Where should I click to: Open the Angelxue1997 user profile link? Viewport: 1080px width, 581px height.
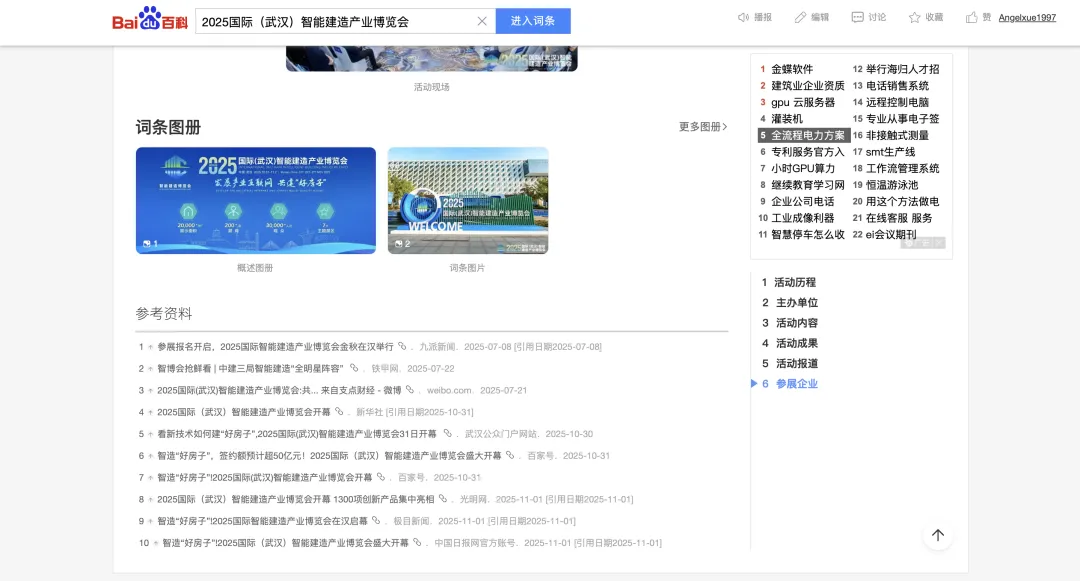tap(1027, 18)
